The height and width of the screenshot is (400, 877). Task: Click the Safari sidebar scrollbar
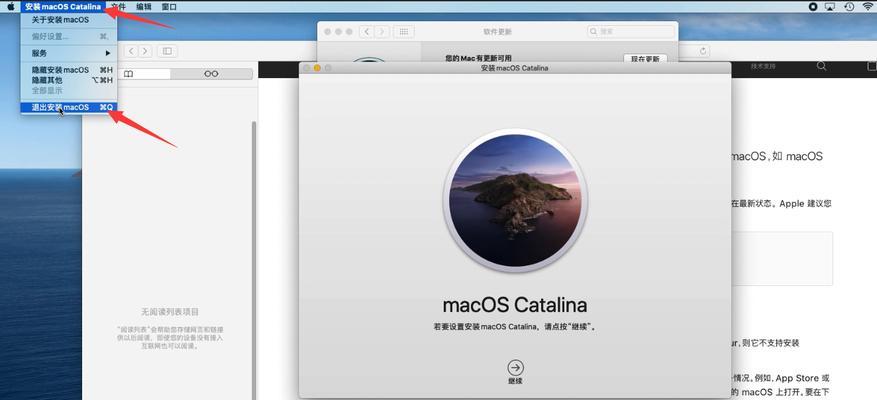pos(254,260)
